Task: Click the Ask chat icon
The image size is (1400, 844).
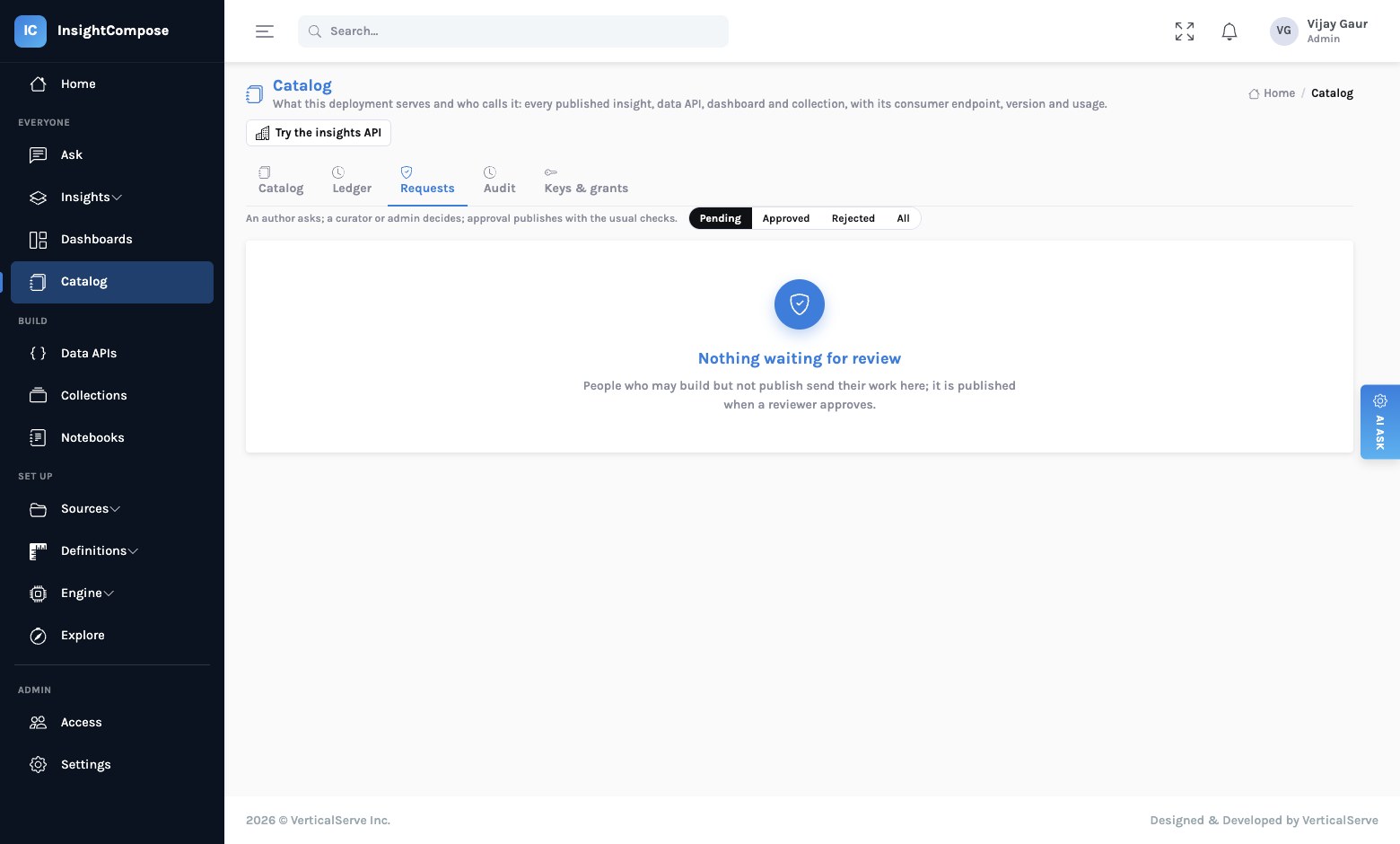Action: (x=38, y=155)
